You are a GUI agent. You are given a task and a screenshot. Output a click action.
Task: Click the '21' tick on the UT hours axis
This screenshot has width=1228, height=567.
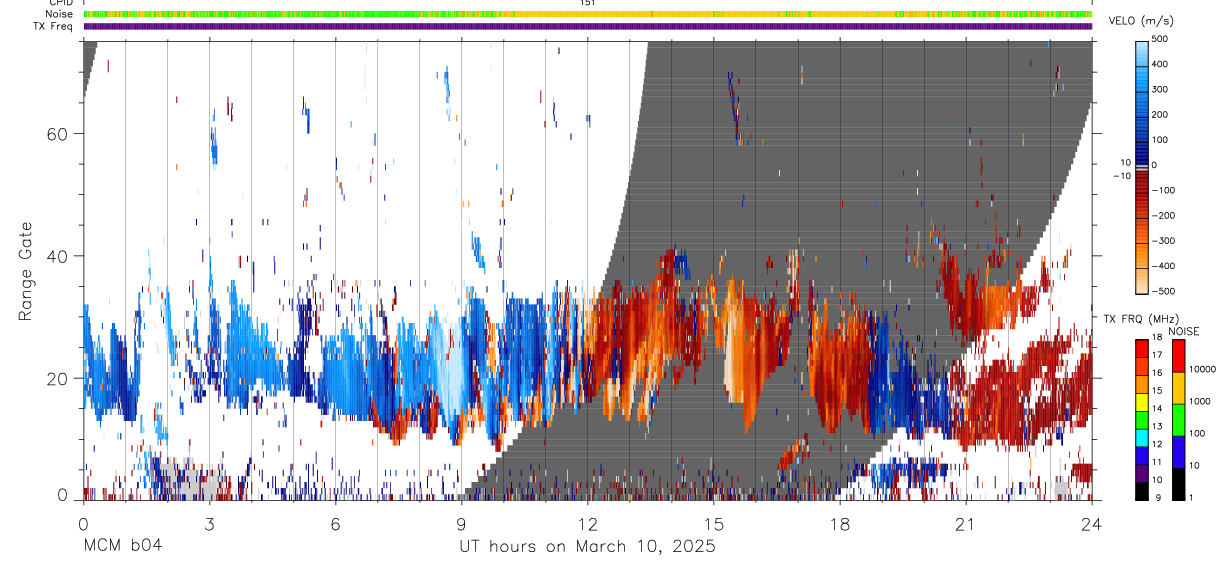(x=965, y=524)
